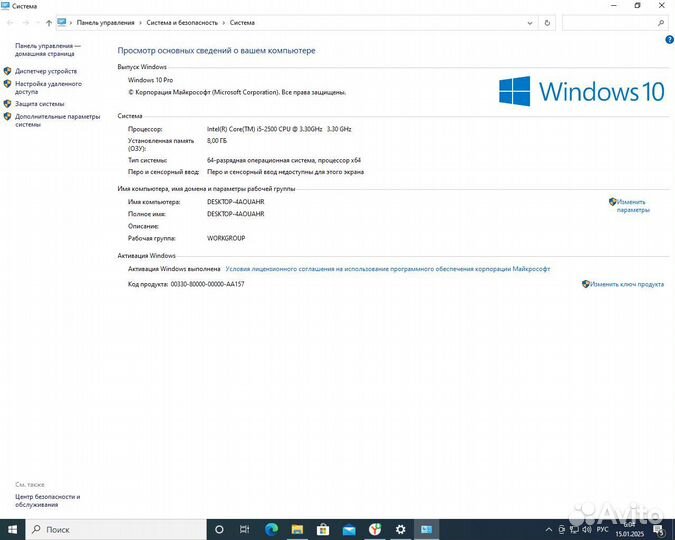Open Дополнительные параметры системы
The width and height of the screenshot is (675, 540).
click(57, 120)
